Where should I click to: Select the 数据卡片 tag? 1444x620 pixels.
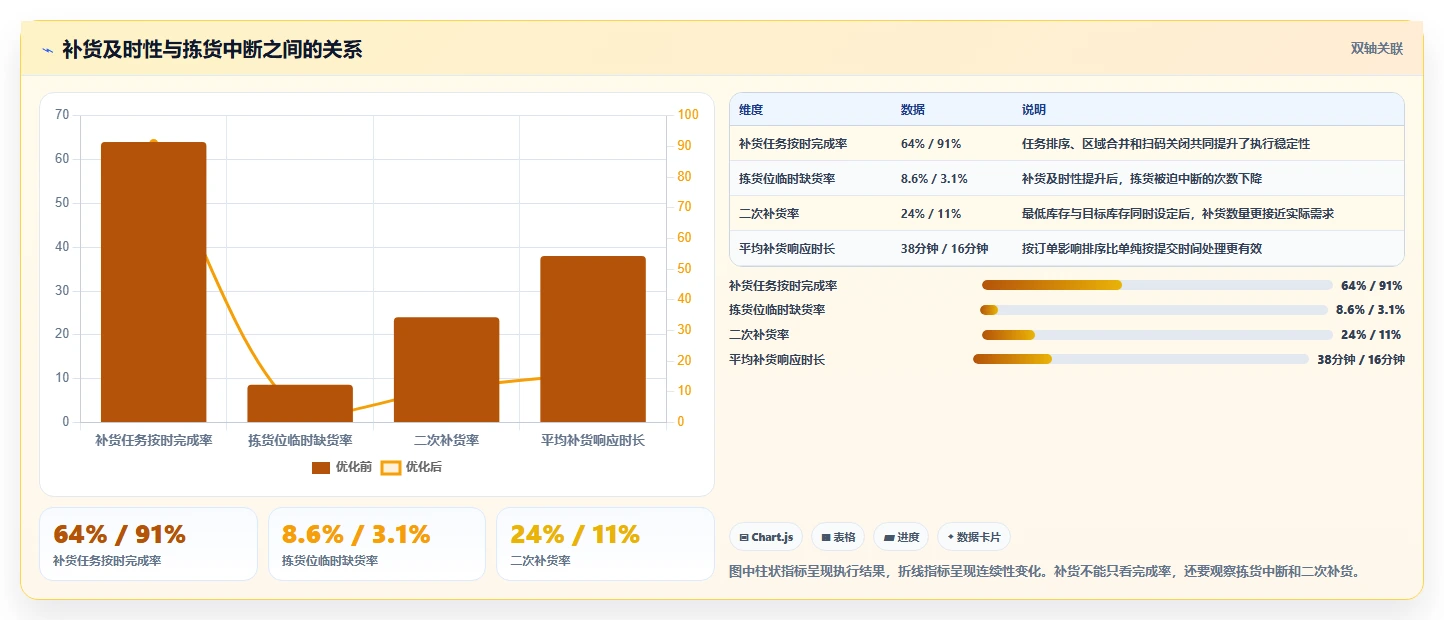[x=974, y=537]
